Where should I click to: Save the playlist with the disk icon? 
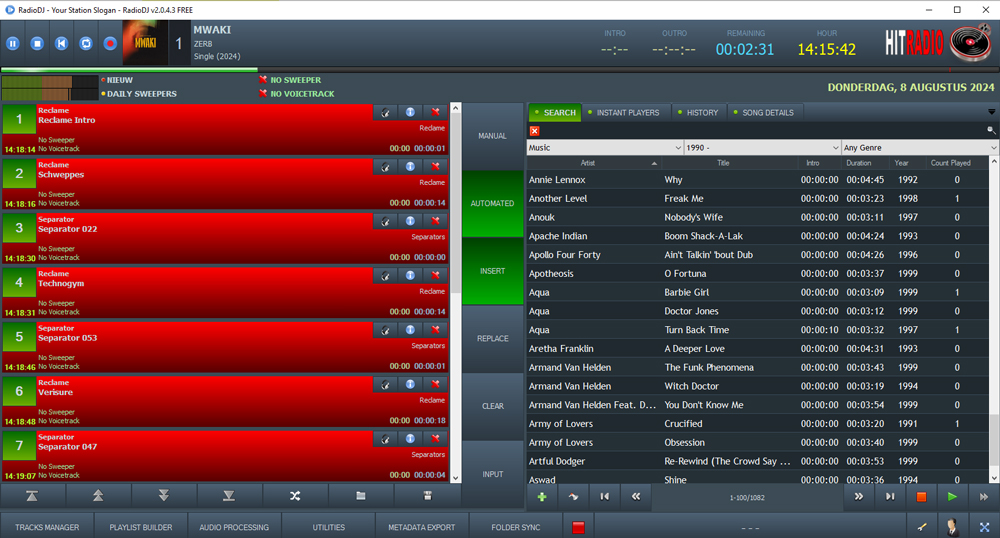coord(427,495)
